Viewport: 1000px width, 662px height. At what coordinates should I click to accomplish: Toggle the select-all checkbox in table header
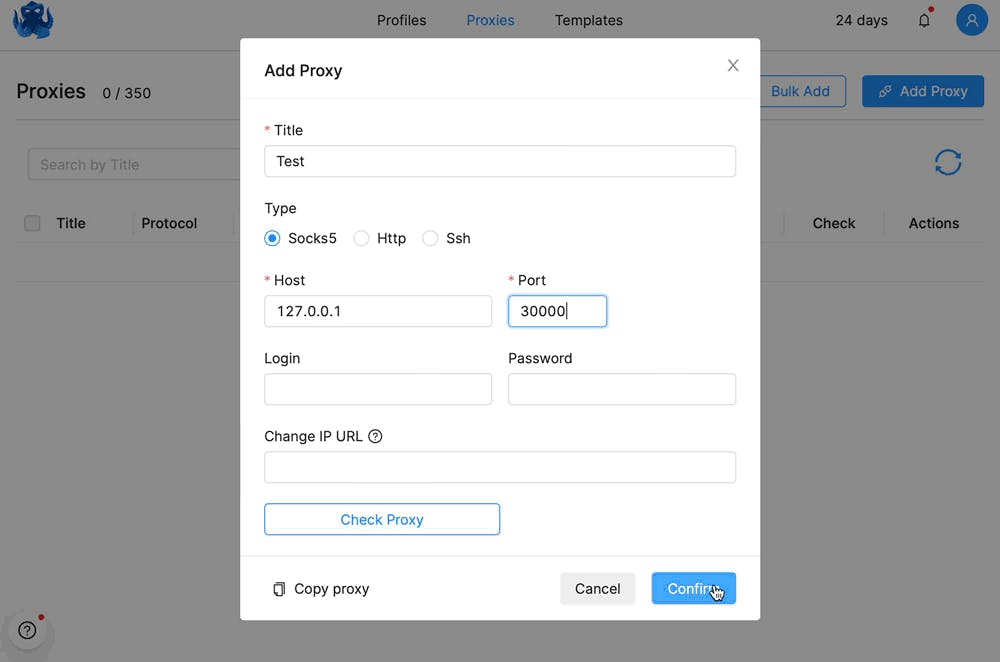[x=32, y=223]
